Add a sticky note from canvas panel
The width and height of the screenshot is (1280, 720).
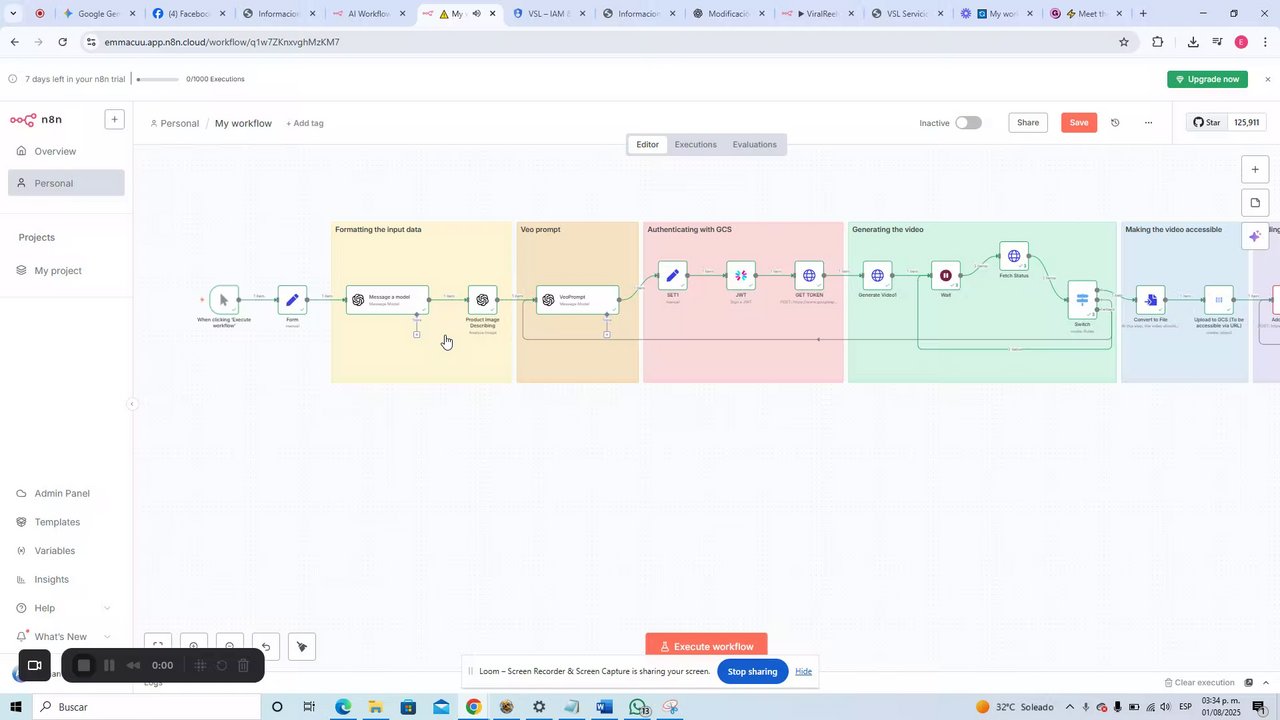(1255, 203)
